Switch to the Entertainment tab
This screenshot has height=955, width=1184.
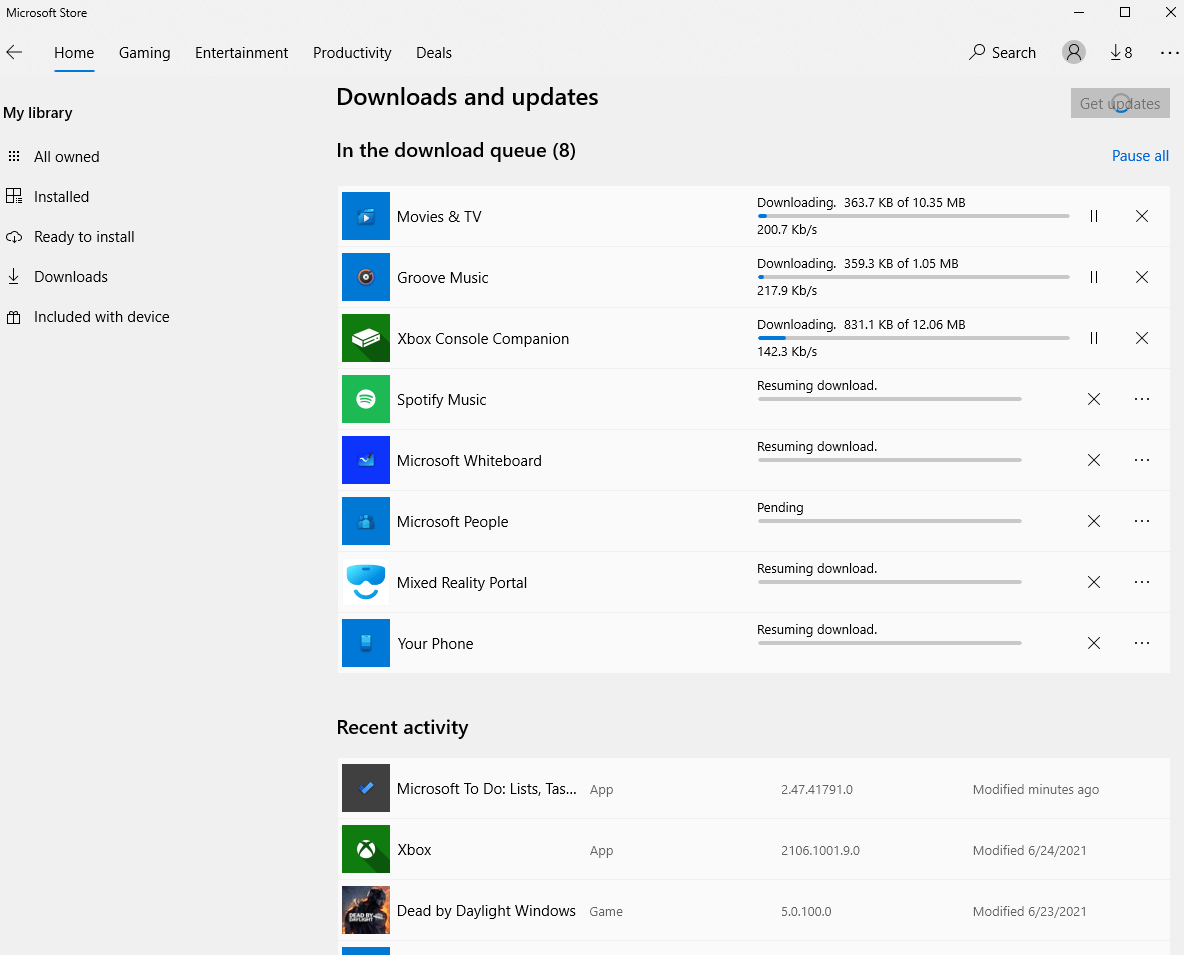point(242,53)
